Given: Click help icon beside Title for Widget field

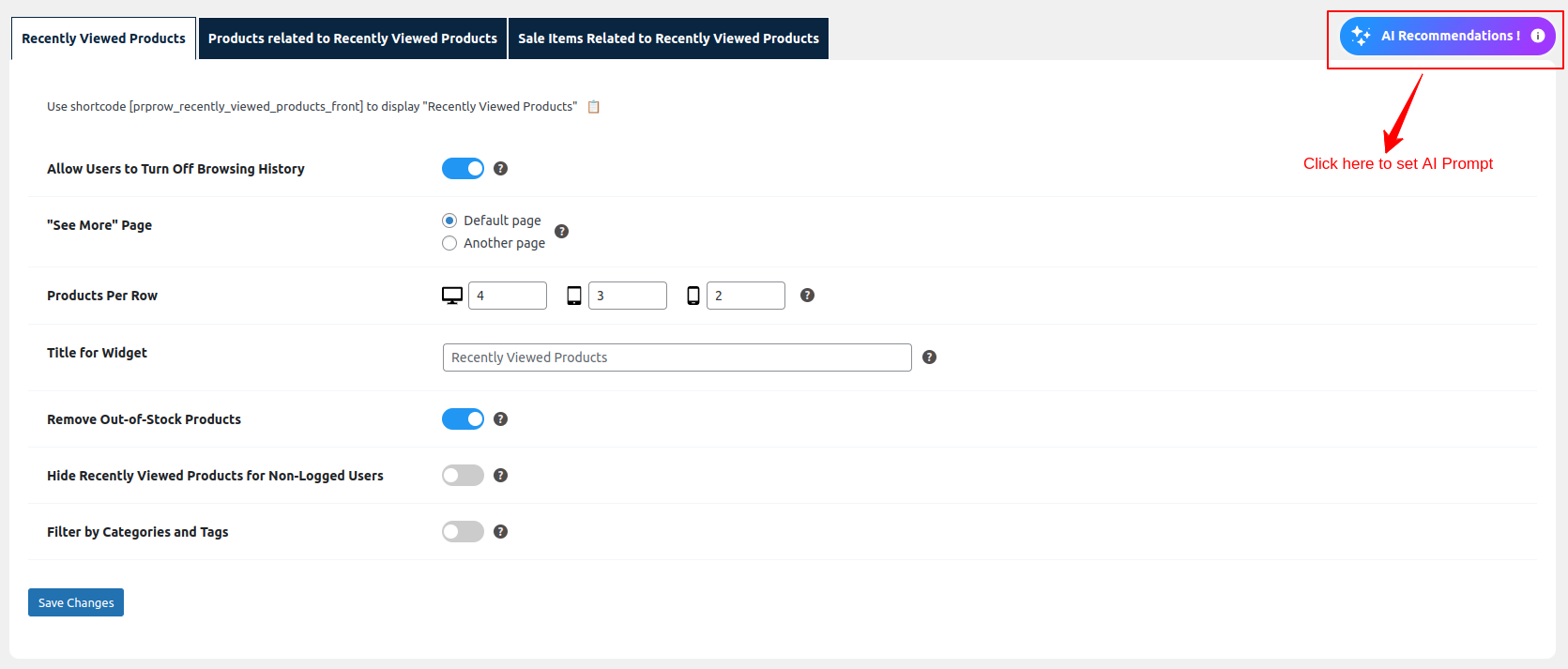Looking at the screenshot, I should click(929, 357).
